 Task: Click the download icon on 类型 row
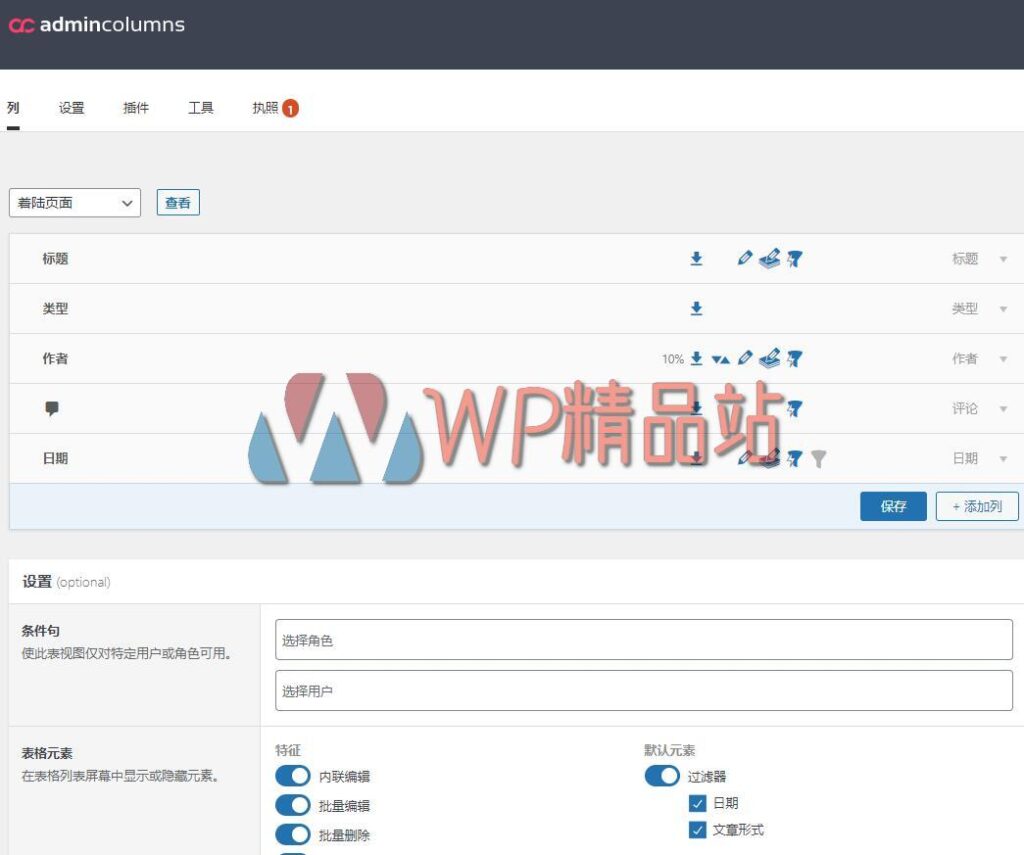pos(696,308)
